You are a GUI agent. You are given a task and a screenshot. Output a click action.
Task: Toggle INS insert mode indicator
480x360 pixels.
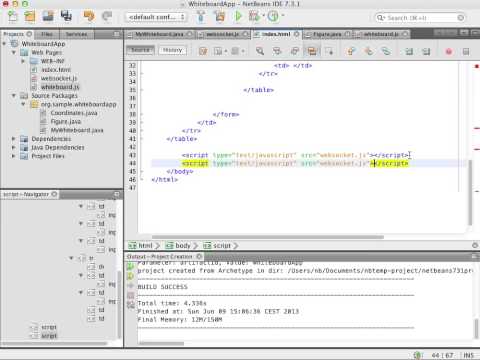point(468,355)
